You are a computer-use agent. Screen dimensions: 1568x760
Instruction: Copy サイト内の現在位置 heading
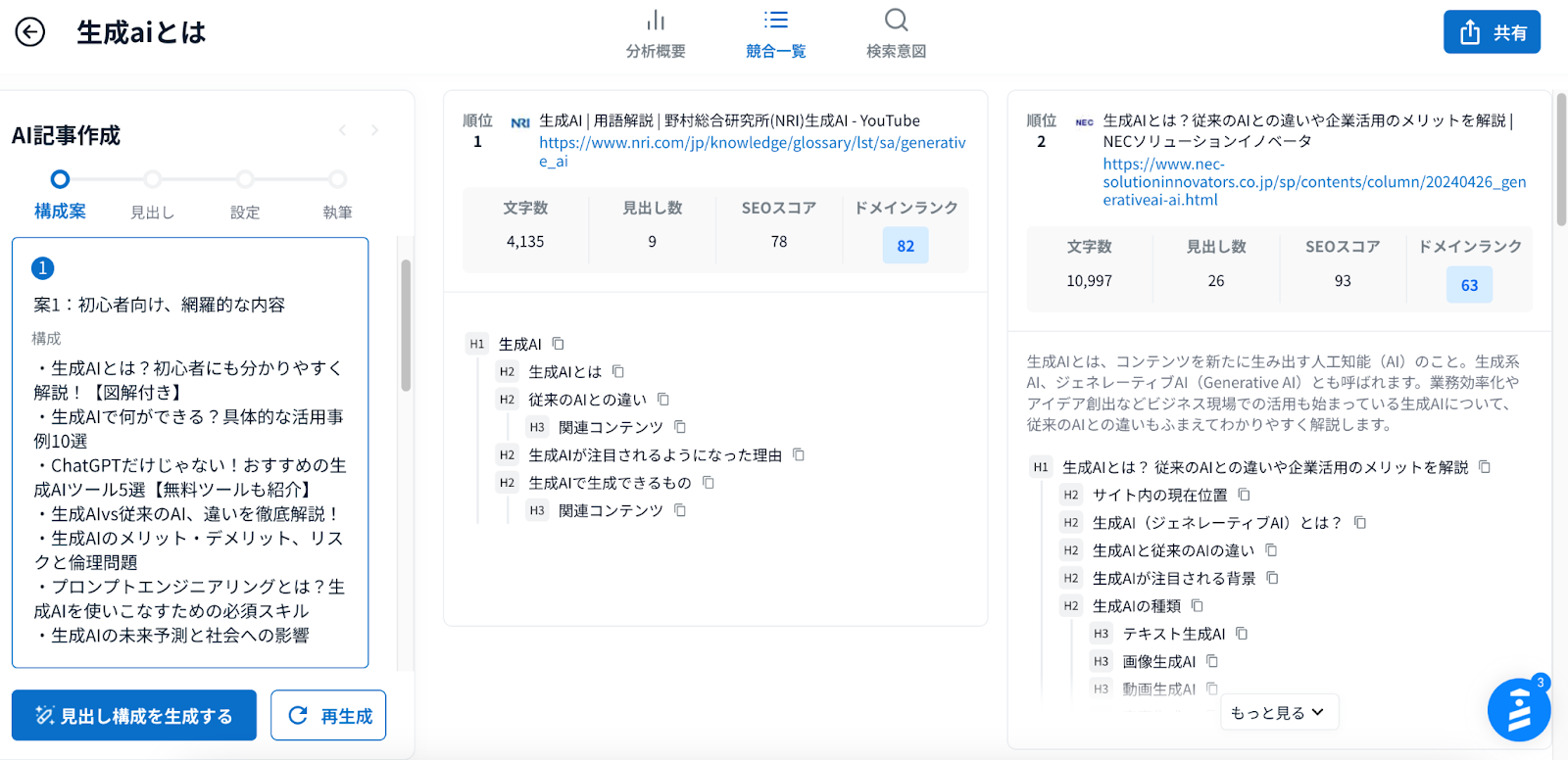click(1244, 495)
